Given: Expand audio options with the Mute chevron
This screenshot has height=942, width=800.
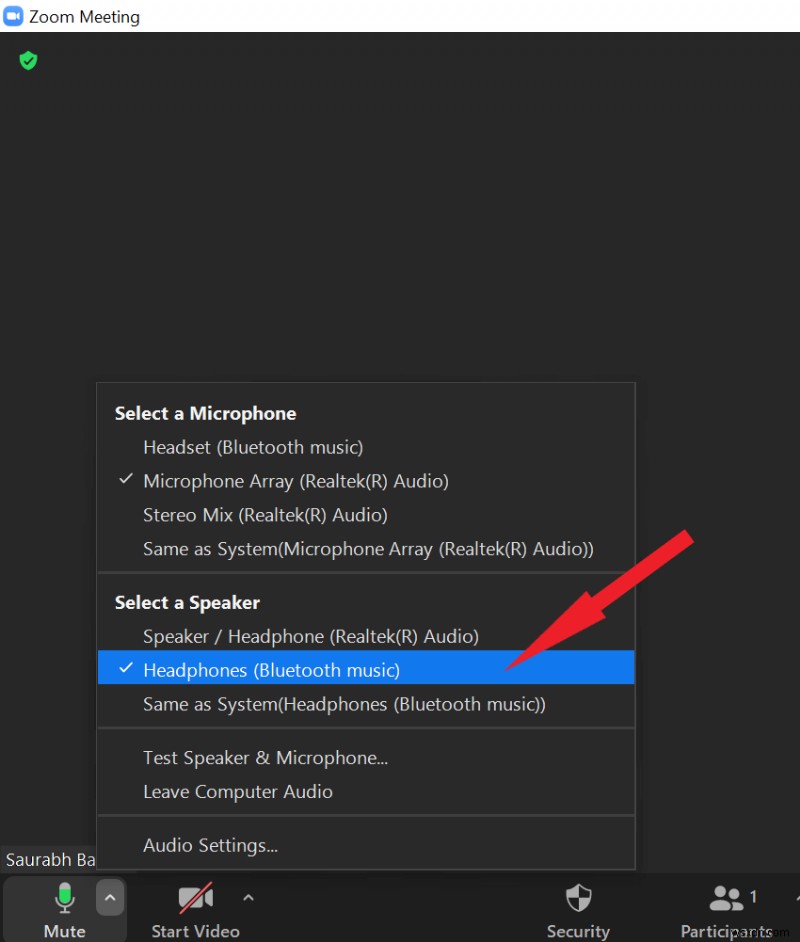Looking at the screenshot, I should click(110, 898).
